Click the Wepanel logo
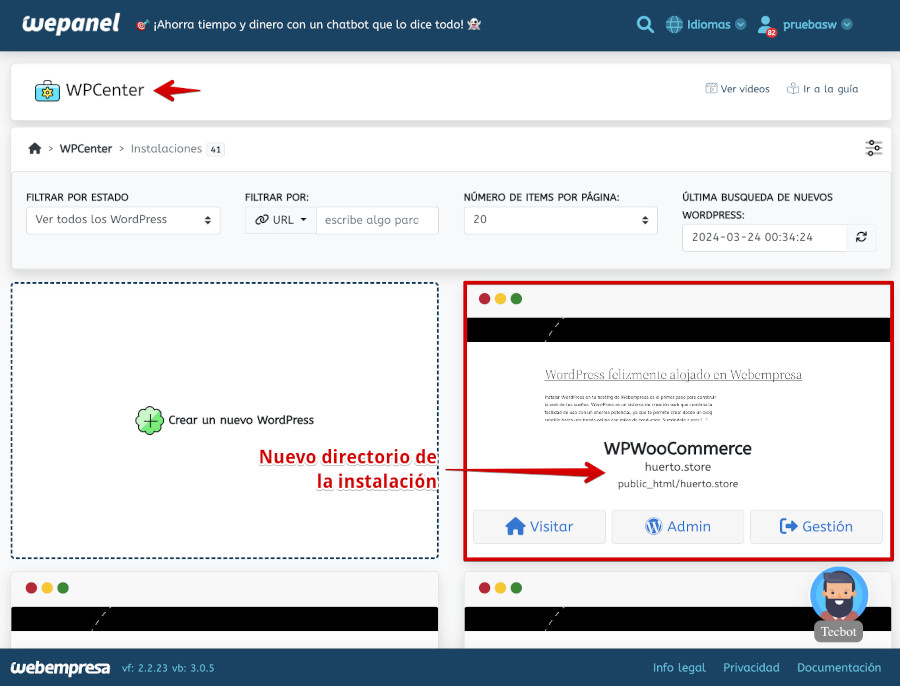This screenshot has height=686, width=900. pos(71,24)
